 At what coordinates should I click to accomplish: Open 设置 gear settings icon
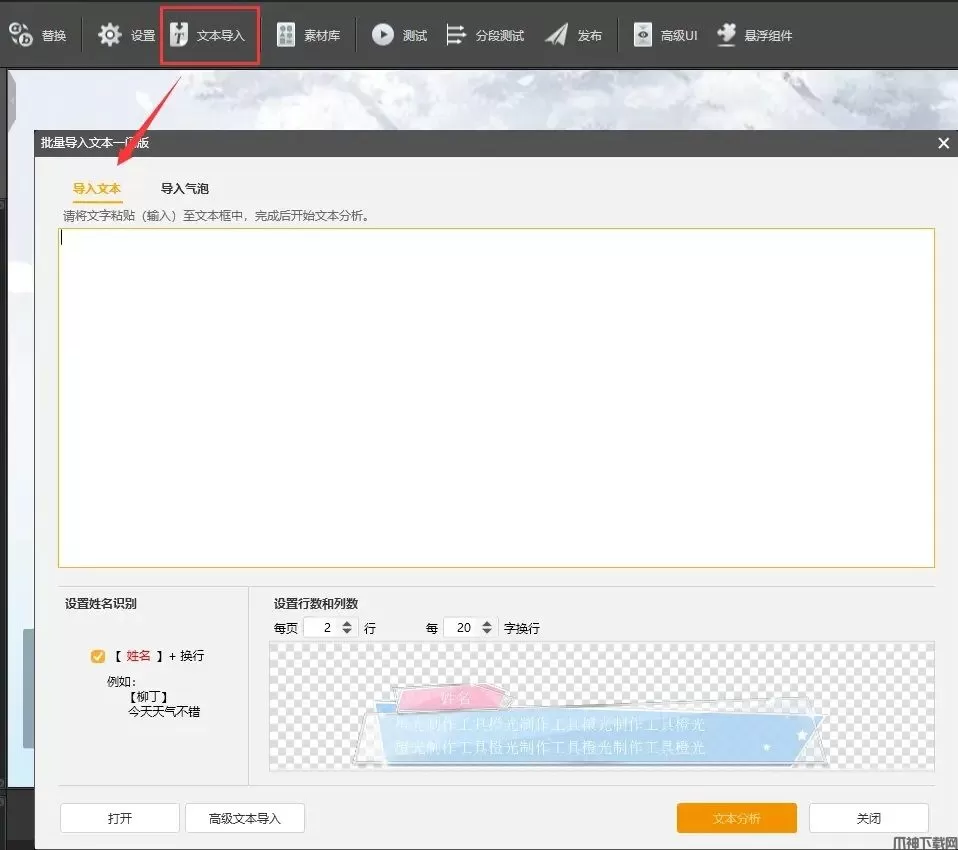pyautogui.click(x=109, y=35)
